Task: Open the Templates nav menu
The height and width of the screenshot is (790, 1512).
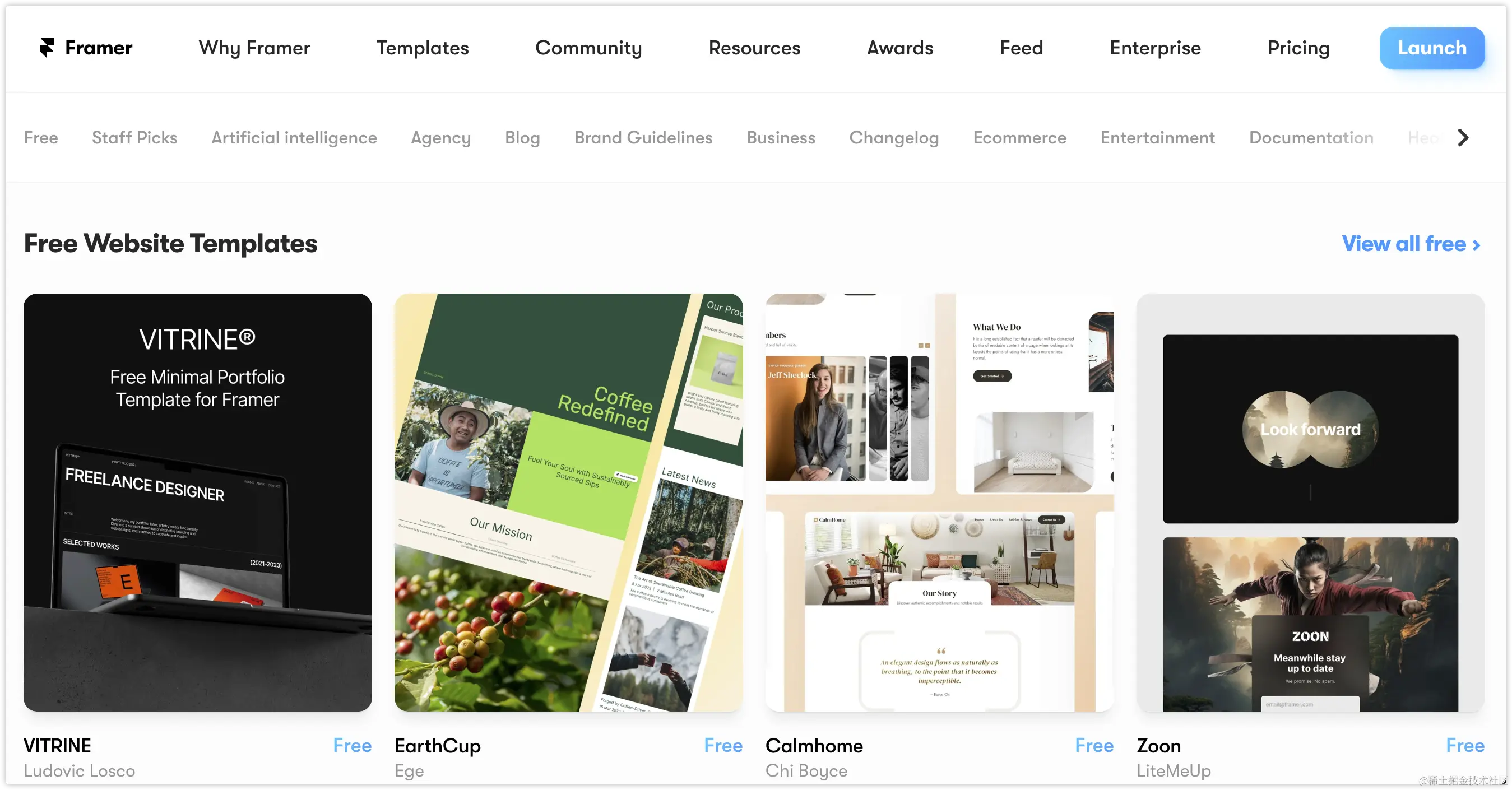Action: [422, 48]
